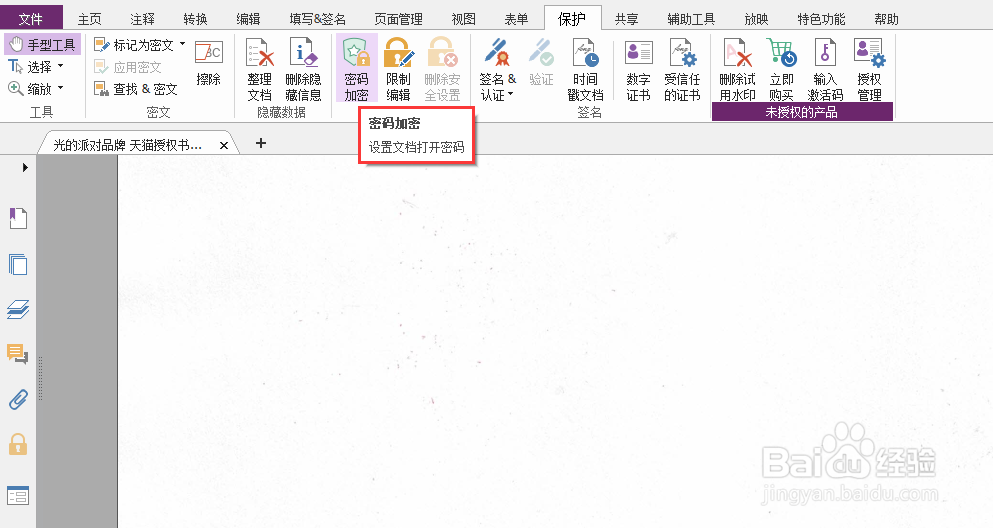Expand the left navigation panel arrow

click(x=25, y=167)
